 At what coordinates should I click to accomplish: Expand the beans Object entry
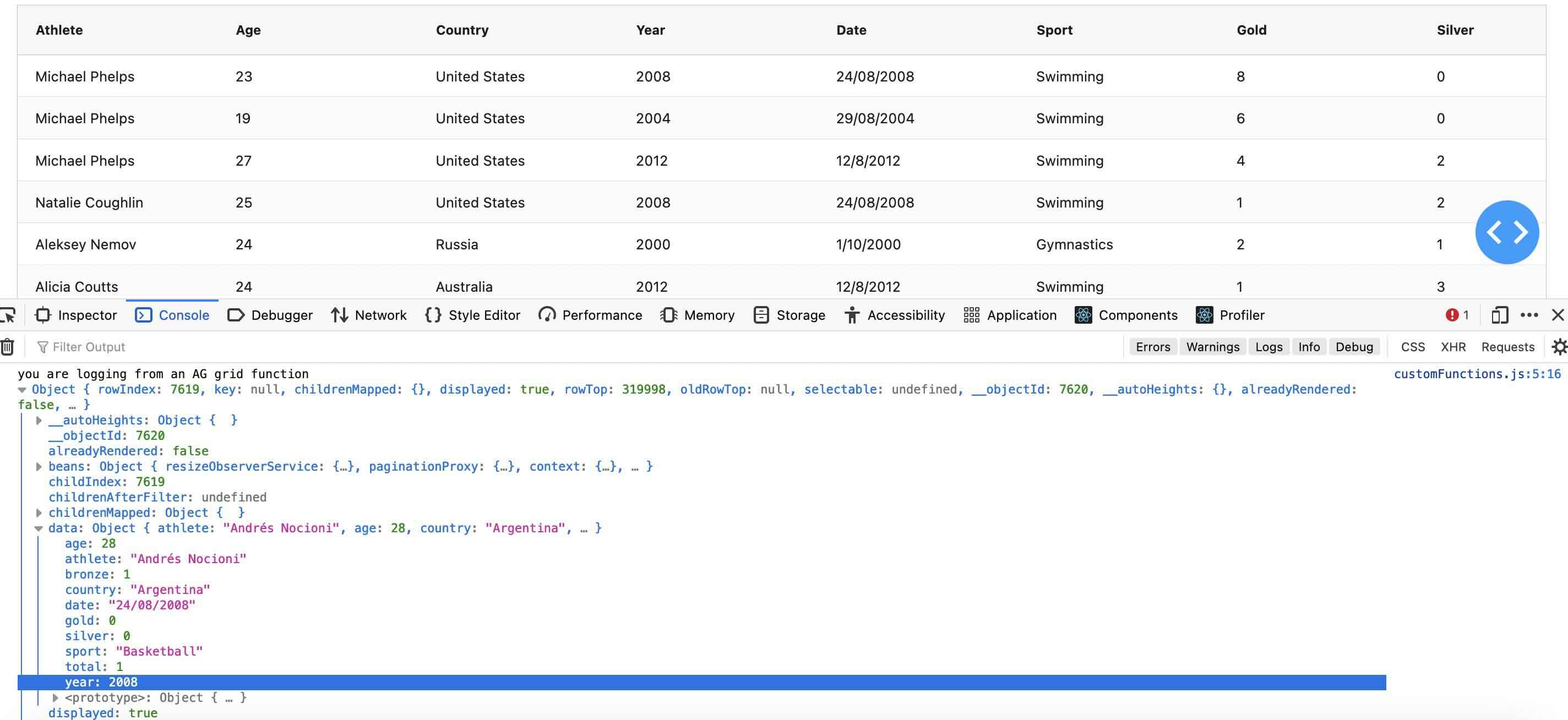tap(39, 466)
